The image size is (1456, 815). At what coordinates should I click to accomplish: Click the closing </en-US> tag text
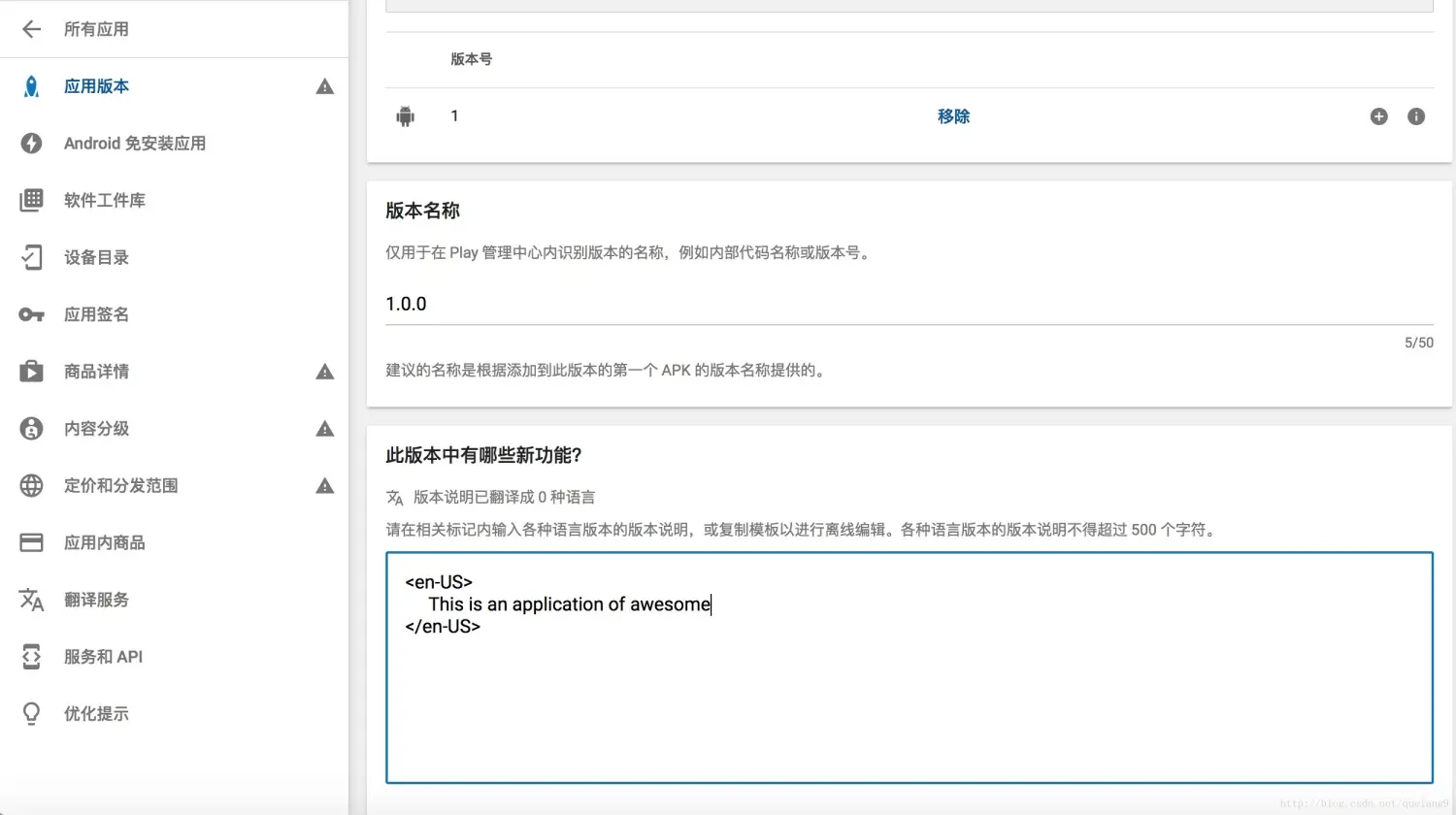point(443,627)
